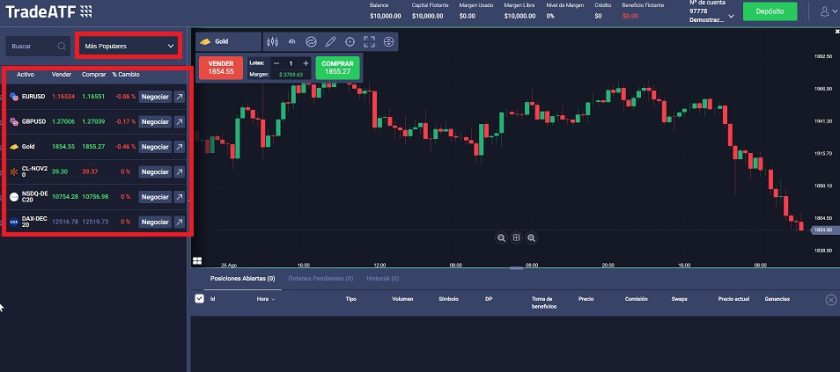Open the indicators icon in chart toolbar
The image size is (840, 372).
pos(311,41)
